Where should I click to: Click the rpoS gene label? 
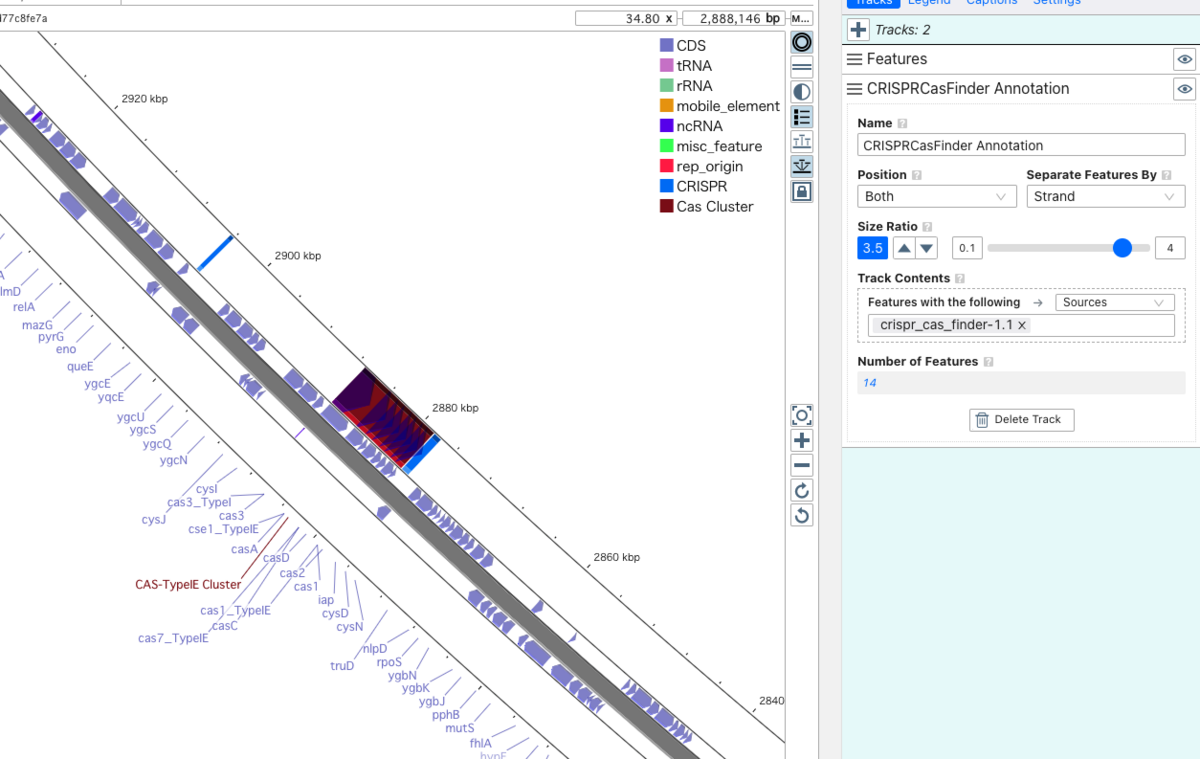[389, 662]
